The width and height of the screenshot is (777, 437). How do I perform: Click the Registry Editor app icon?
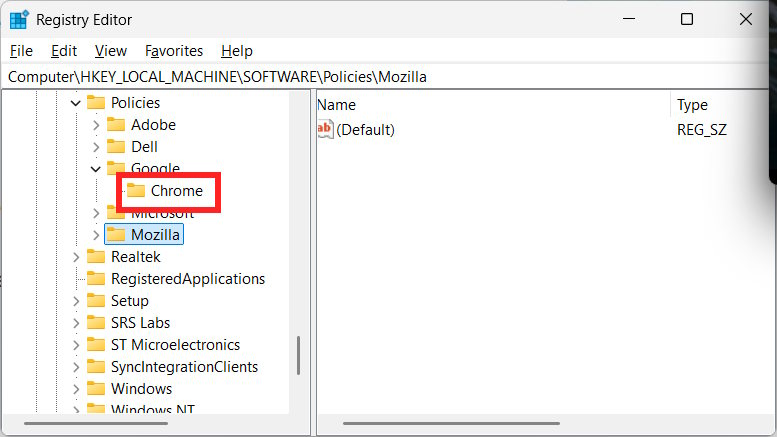[x=19, y=20]
